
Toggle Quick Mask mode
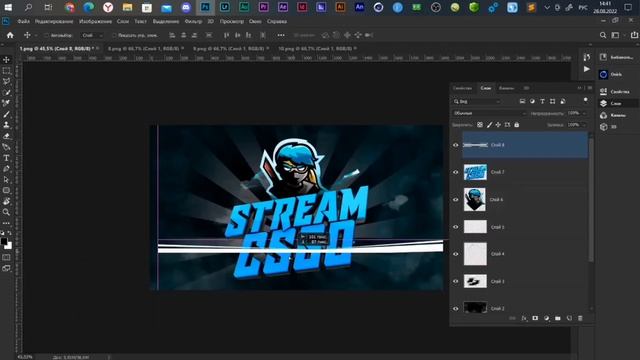pos(6,257)
